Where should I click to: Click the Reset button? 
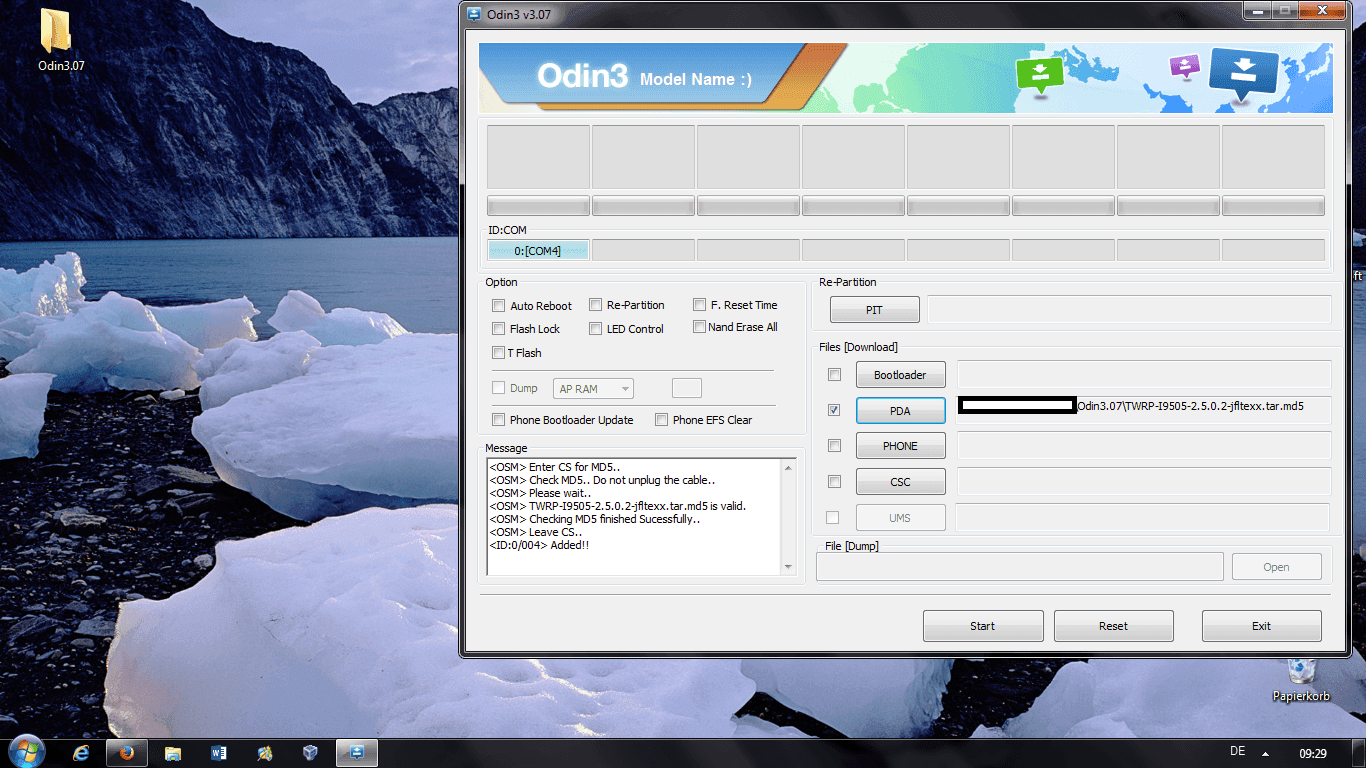(1113, 626)
